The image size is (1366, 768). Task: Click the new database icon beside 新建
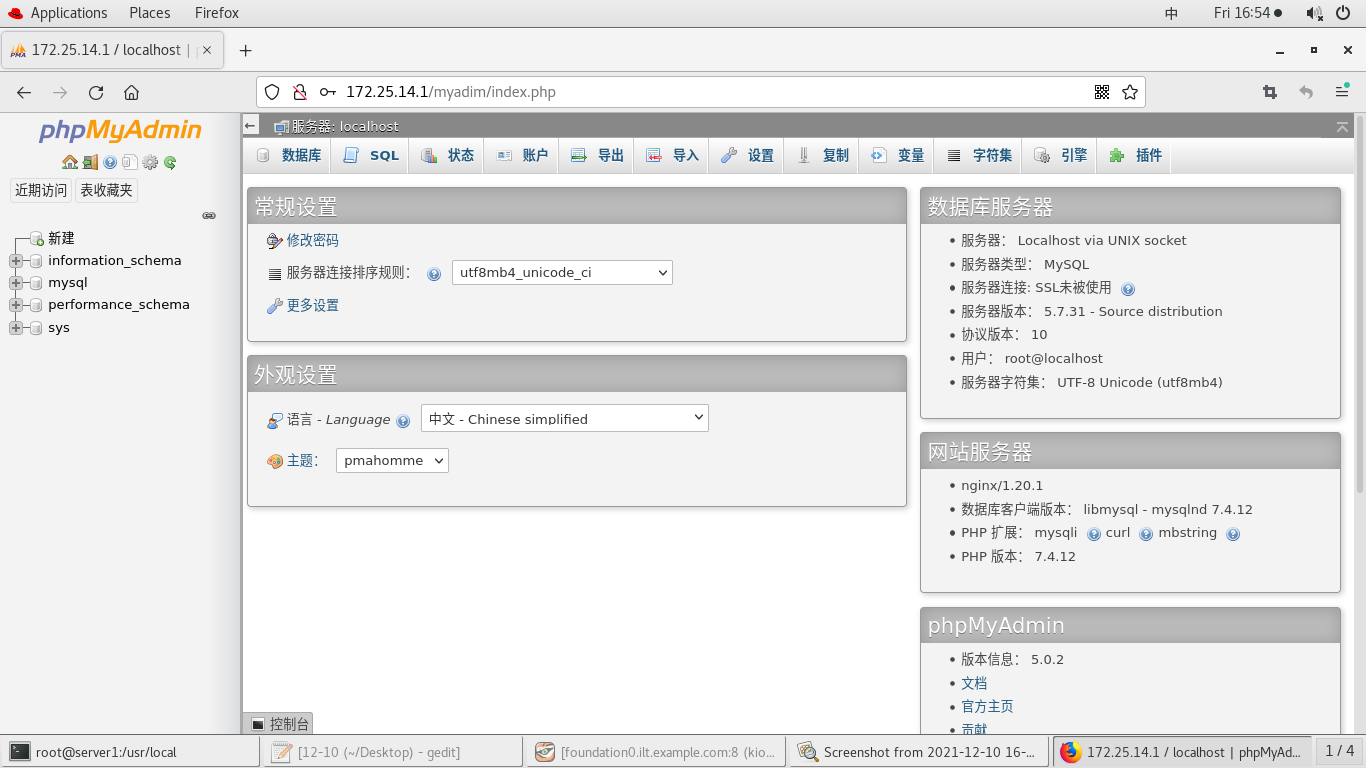point(36,238)
